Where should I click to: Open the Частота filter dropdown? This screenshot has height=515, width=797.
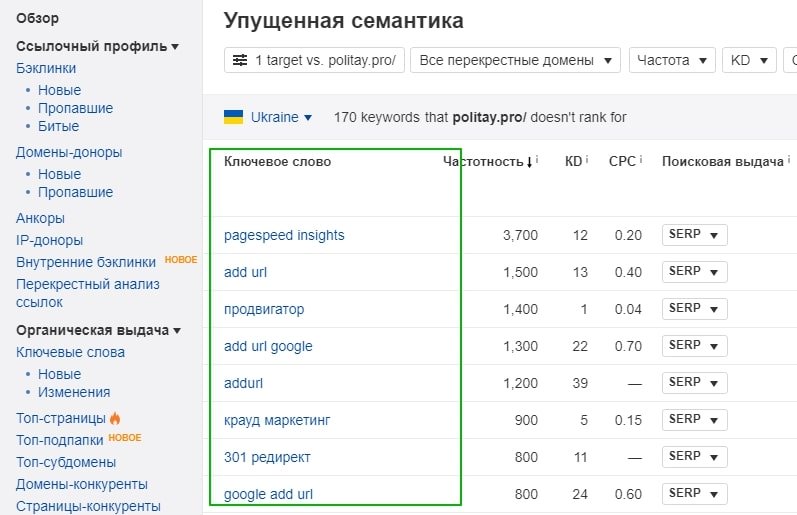(672, 60)
